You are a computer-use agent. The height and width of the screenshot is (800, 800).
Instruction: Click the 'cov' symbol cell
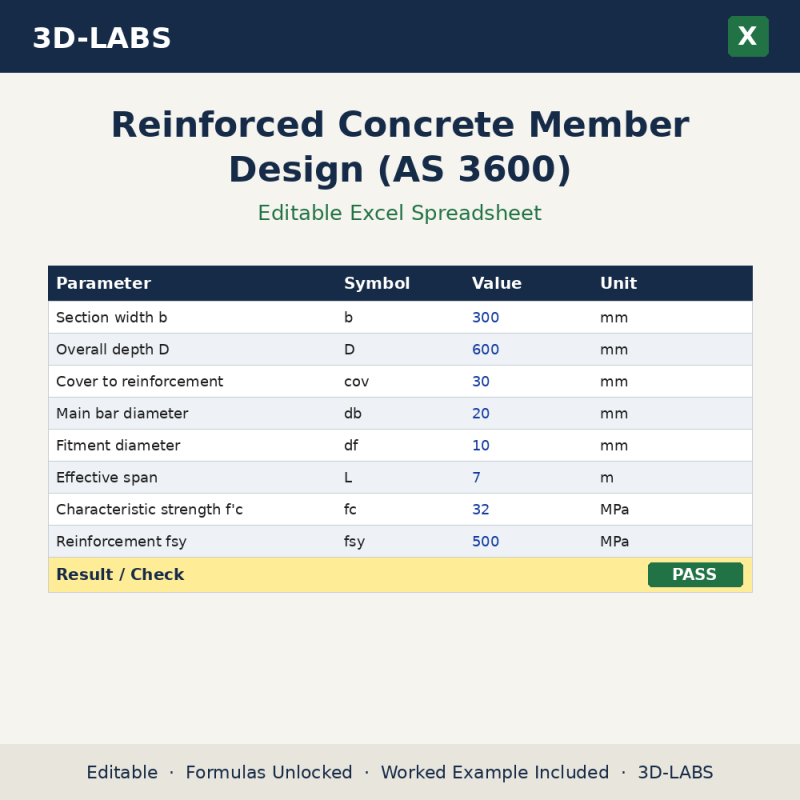[356, 382]
